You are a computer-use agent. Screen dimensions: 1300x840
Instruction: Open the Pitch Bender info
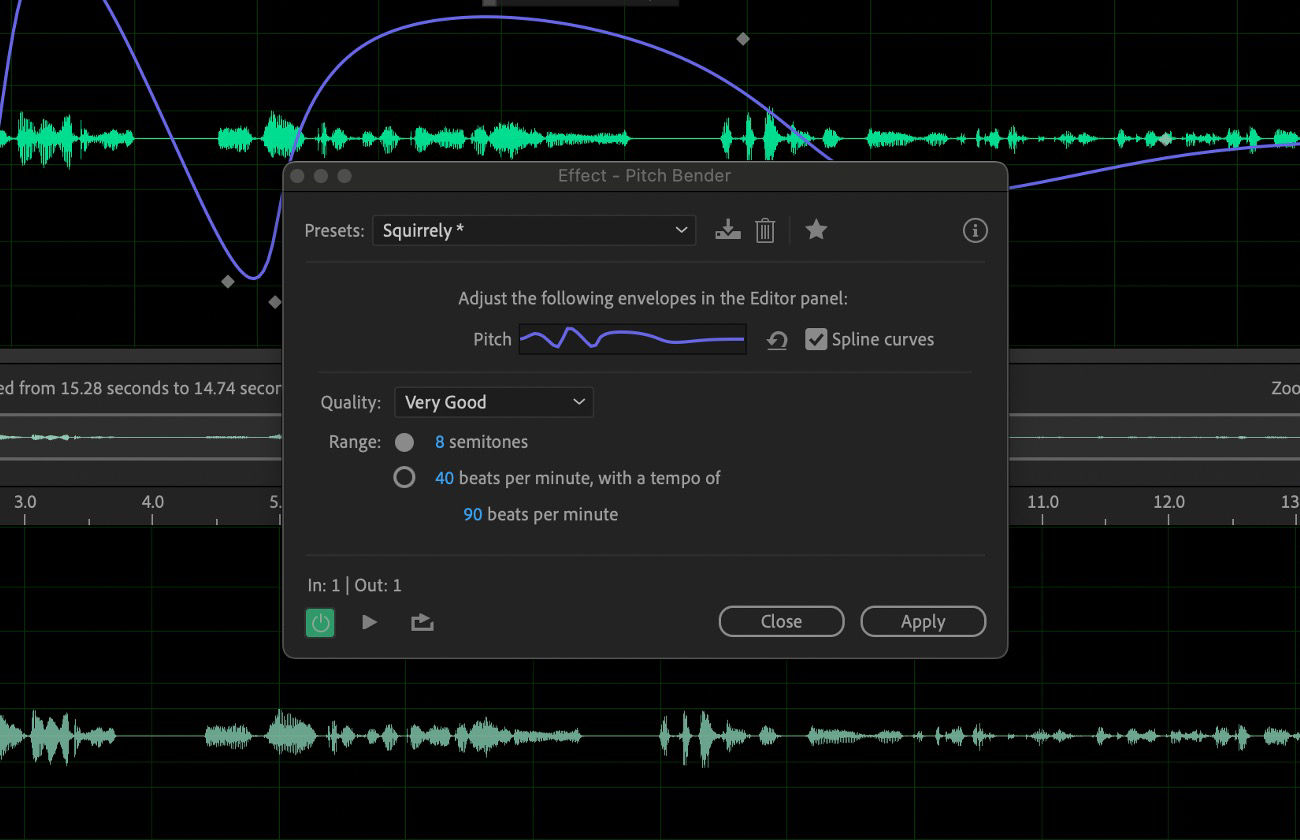click(x=975, y=230)
